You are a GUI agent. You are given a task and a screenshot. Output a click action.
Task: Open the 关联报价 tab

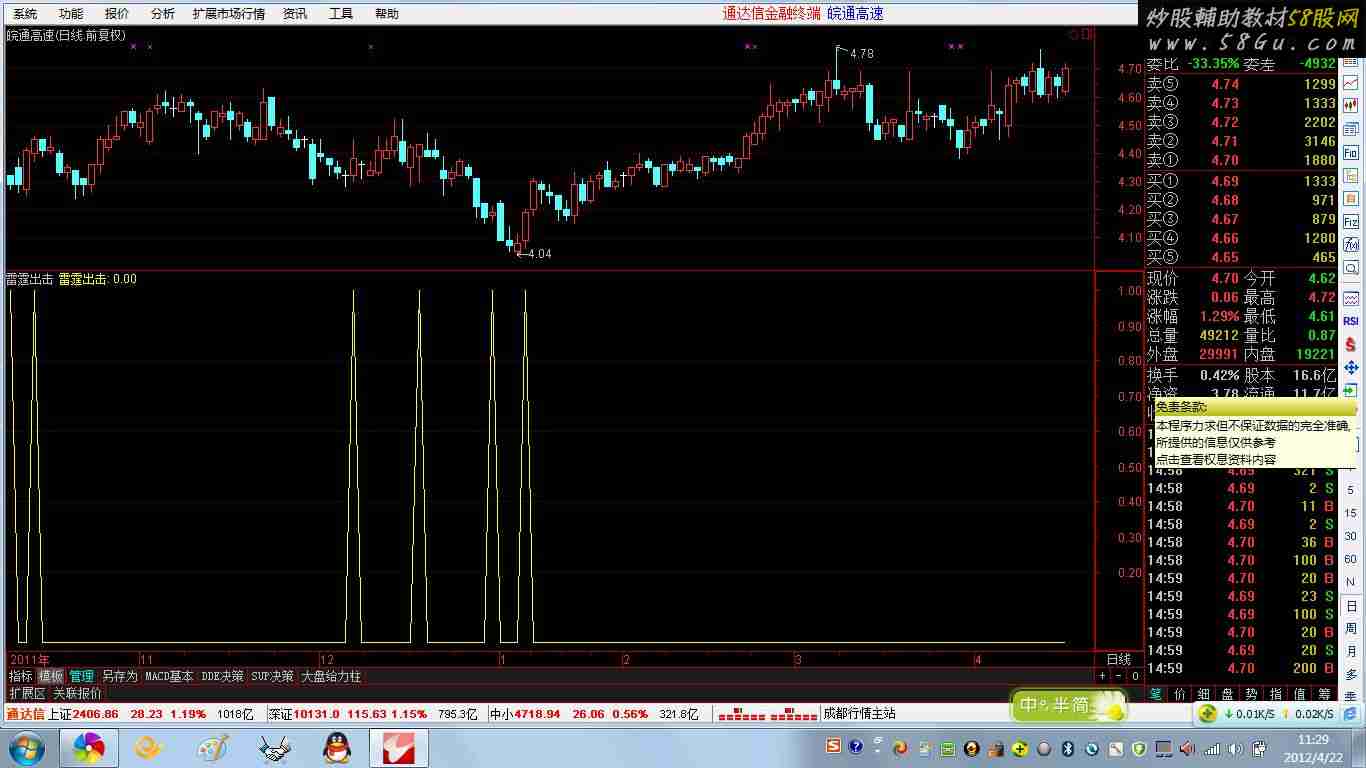78,693
